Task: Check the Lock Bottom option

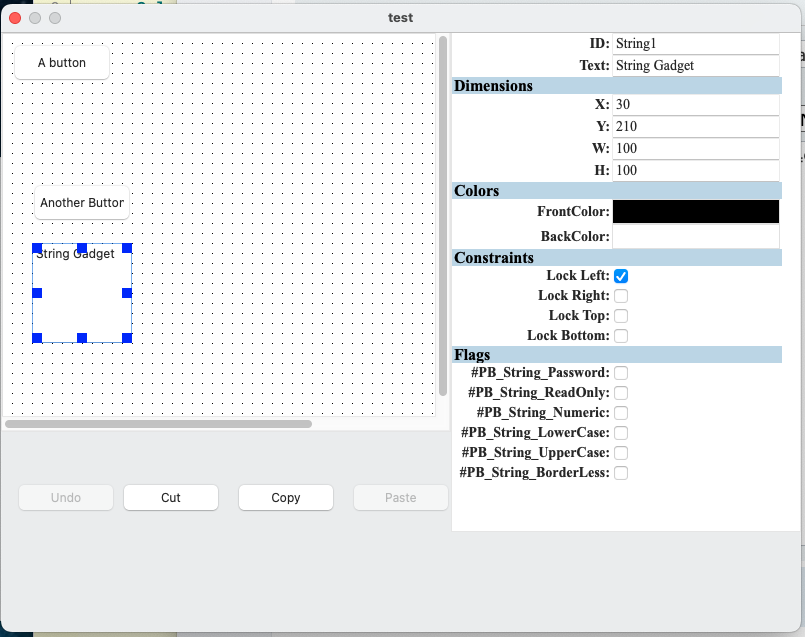Action: point(621,336)
